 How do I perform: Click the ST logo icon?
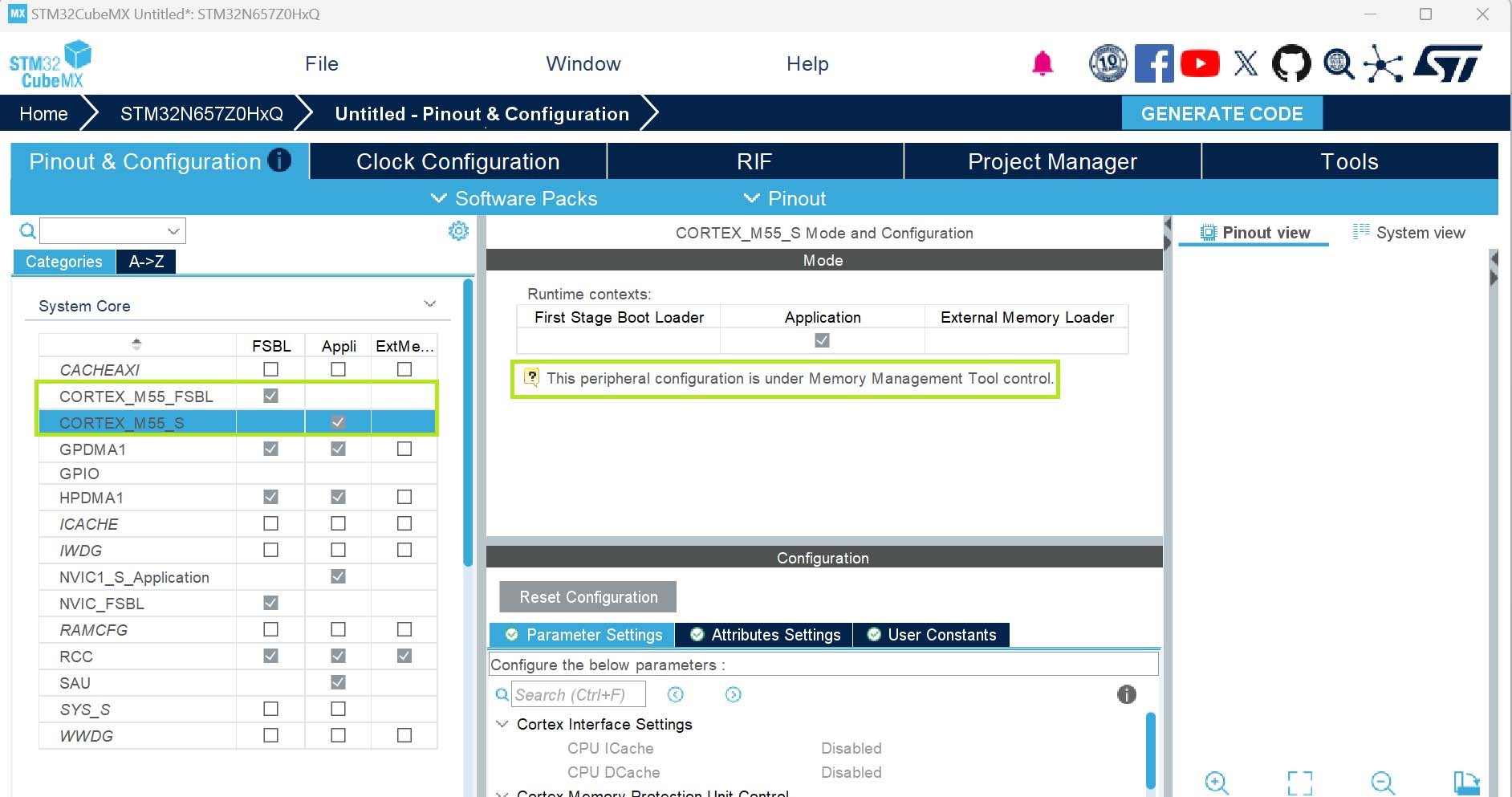tap(1449, 63)
